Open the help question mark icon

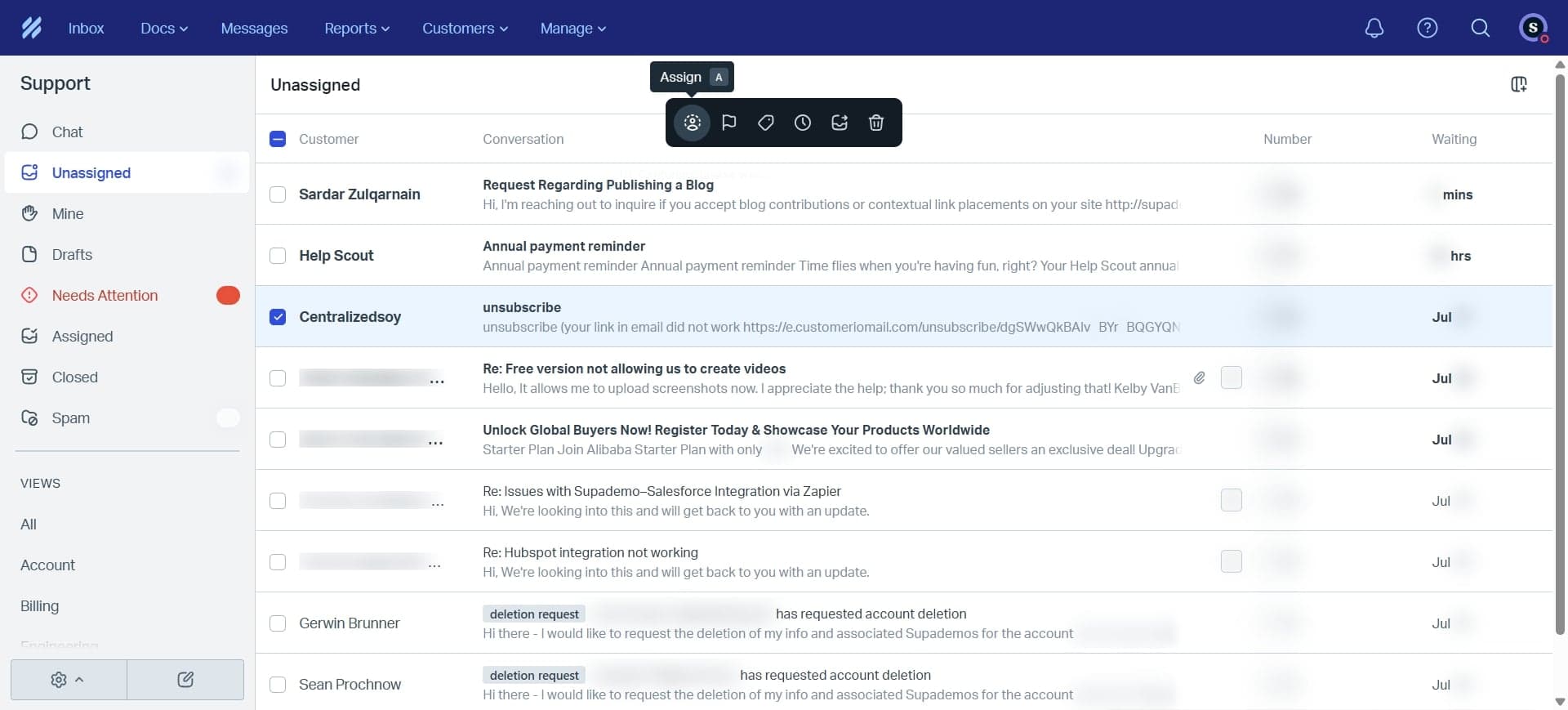click(x=1427, y=28)
